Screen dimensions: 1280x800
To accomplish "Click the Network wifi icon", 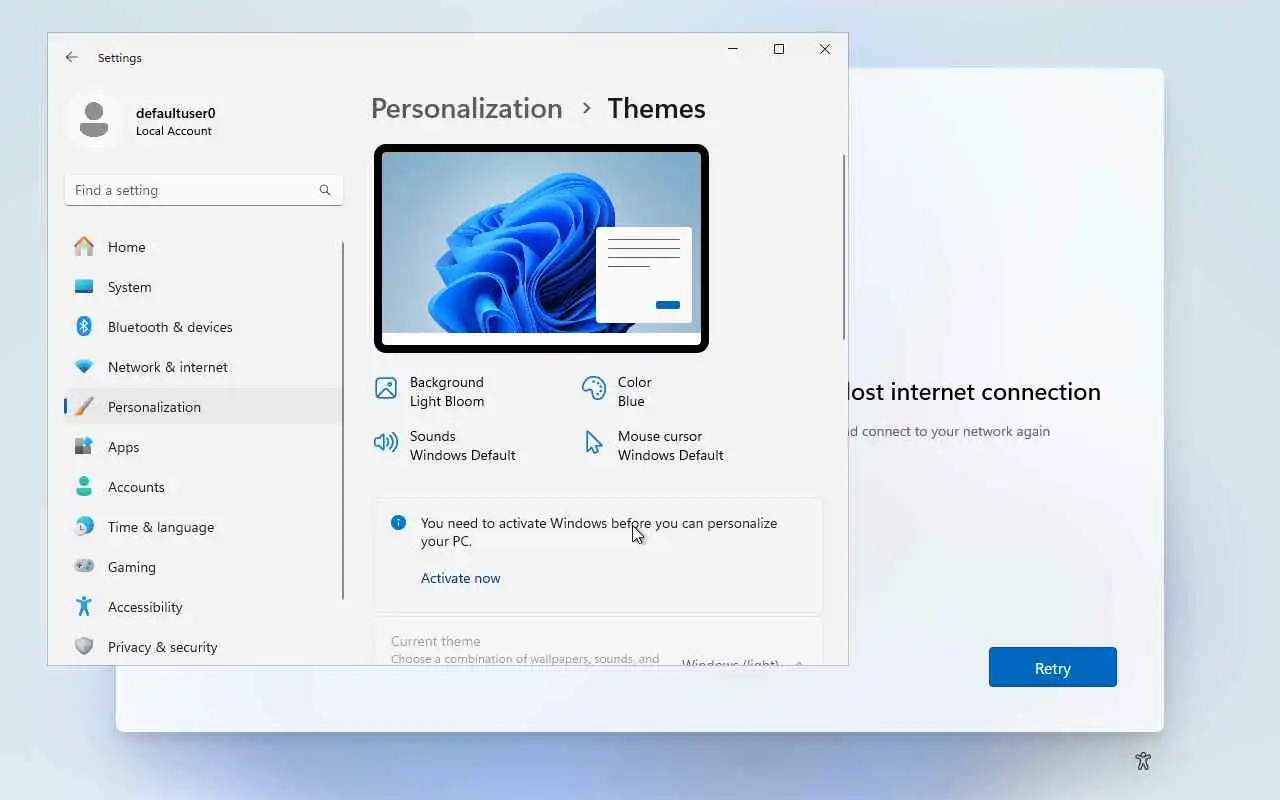I will [84, 367].
